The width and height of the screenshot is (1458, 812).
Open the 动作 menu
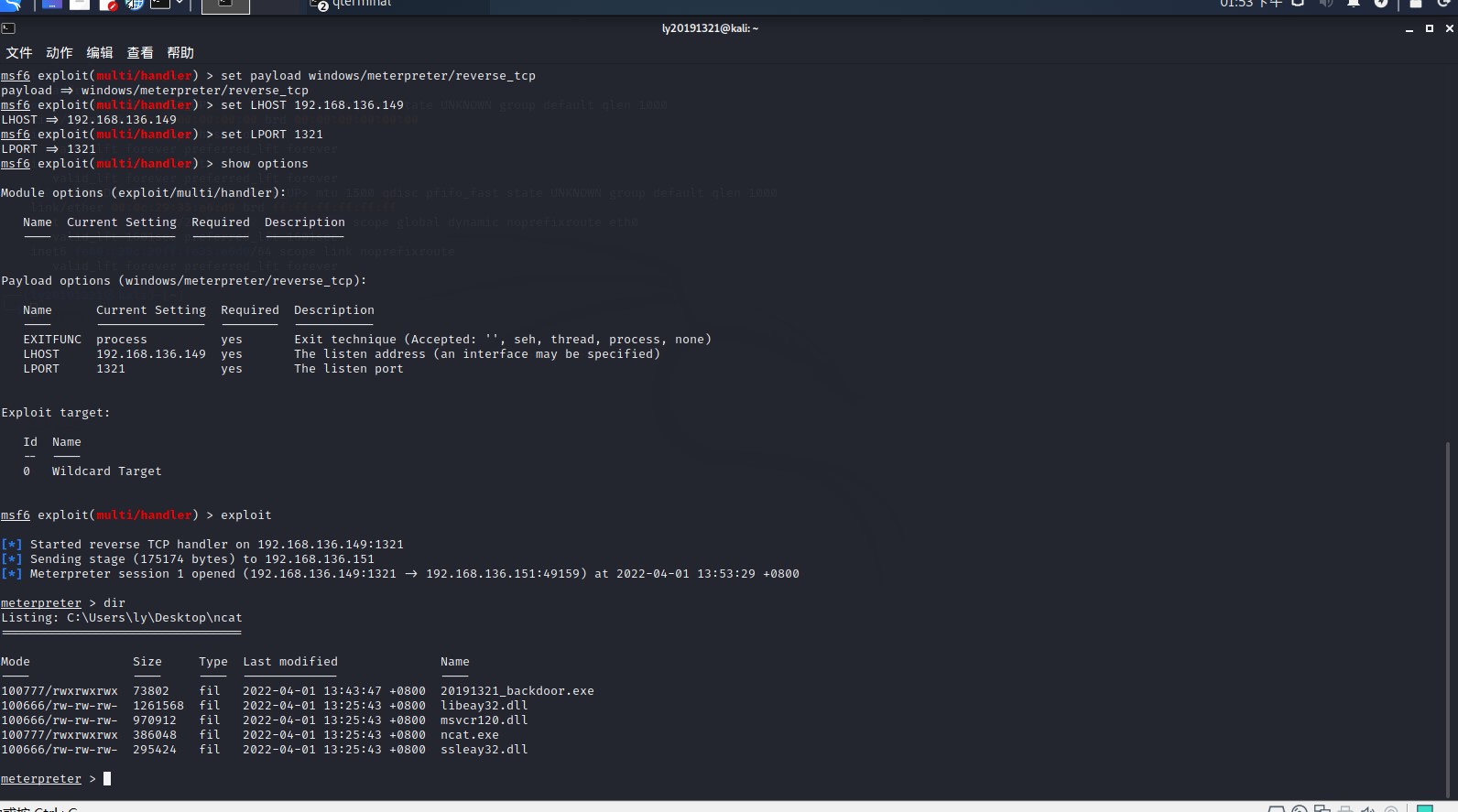point(60,53)
